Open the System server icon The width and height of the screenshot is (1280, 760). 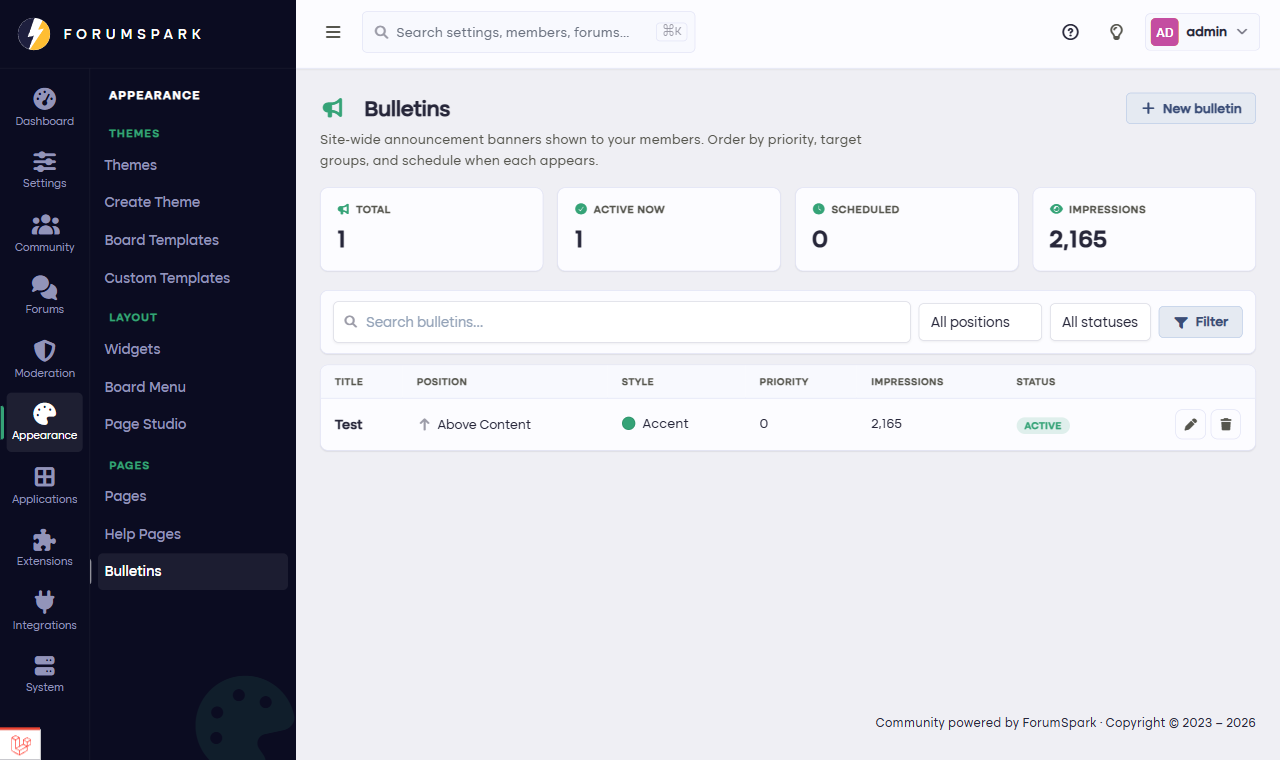point(45,665)
